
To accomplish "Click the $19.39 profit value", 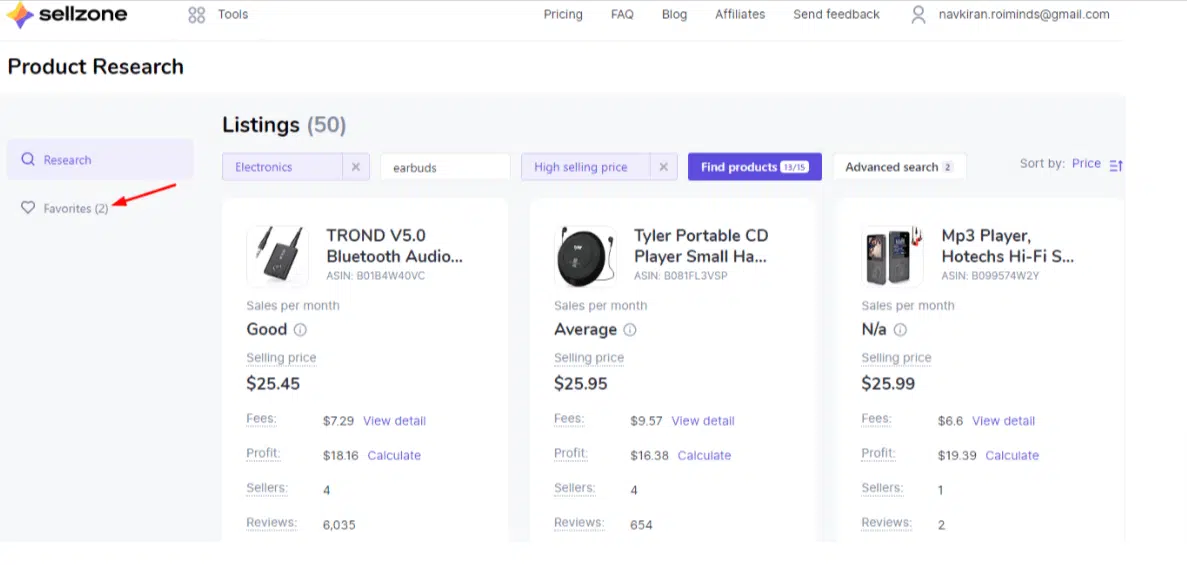I will tap(957, 456).
